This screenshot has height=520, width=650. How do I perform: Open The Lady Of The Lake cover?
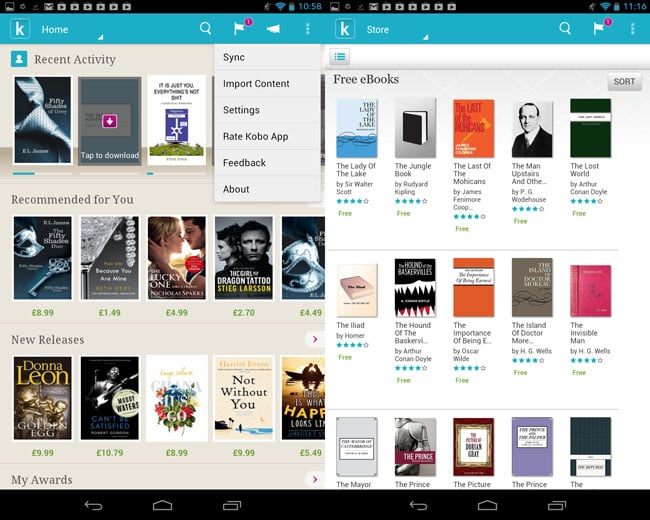[357, 128]
